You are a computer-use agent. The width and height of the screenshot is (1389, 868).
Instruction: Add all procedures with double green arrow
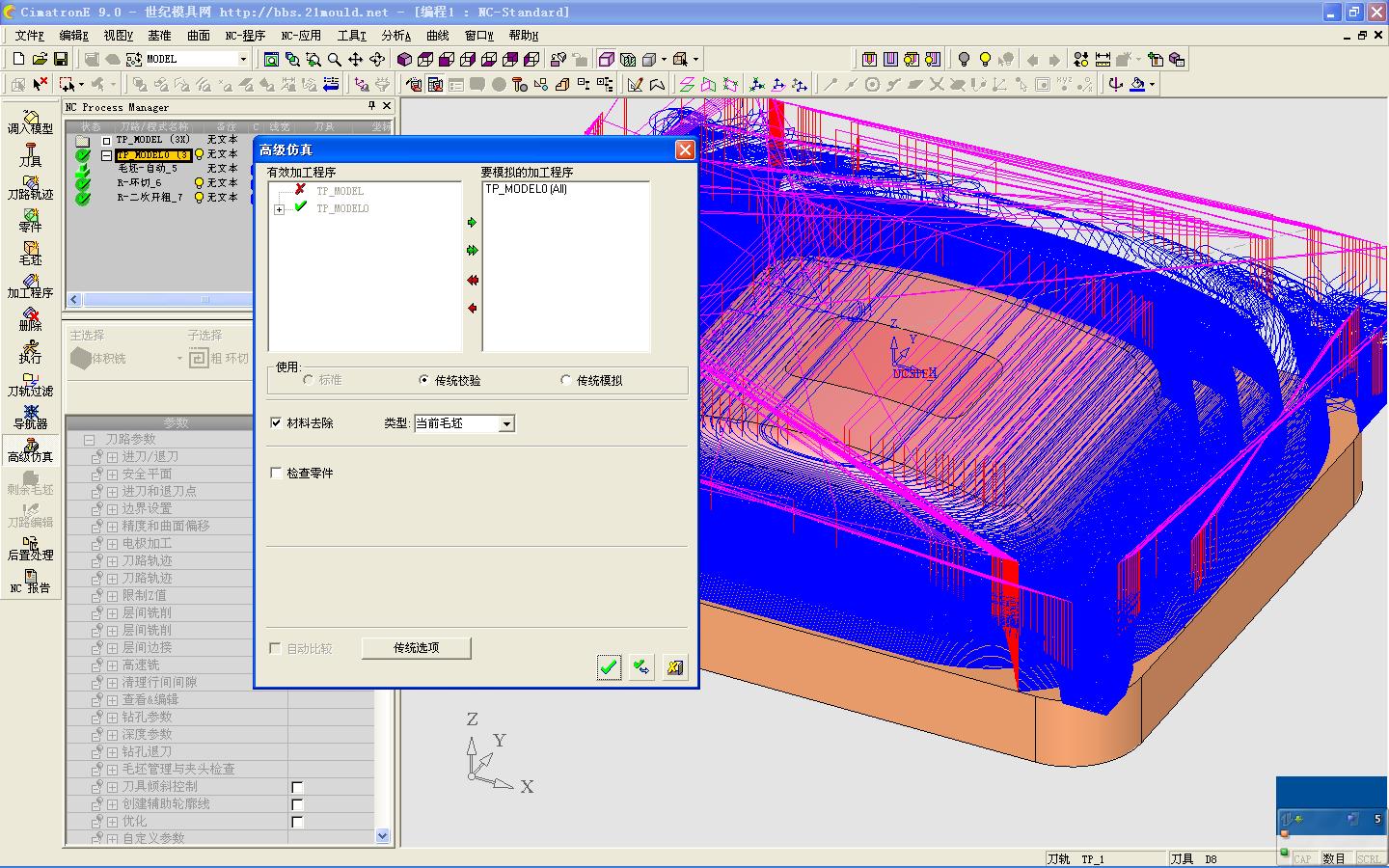[472, 251]
